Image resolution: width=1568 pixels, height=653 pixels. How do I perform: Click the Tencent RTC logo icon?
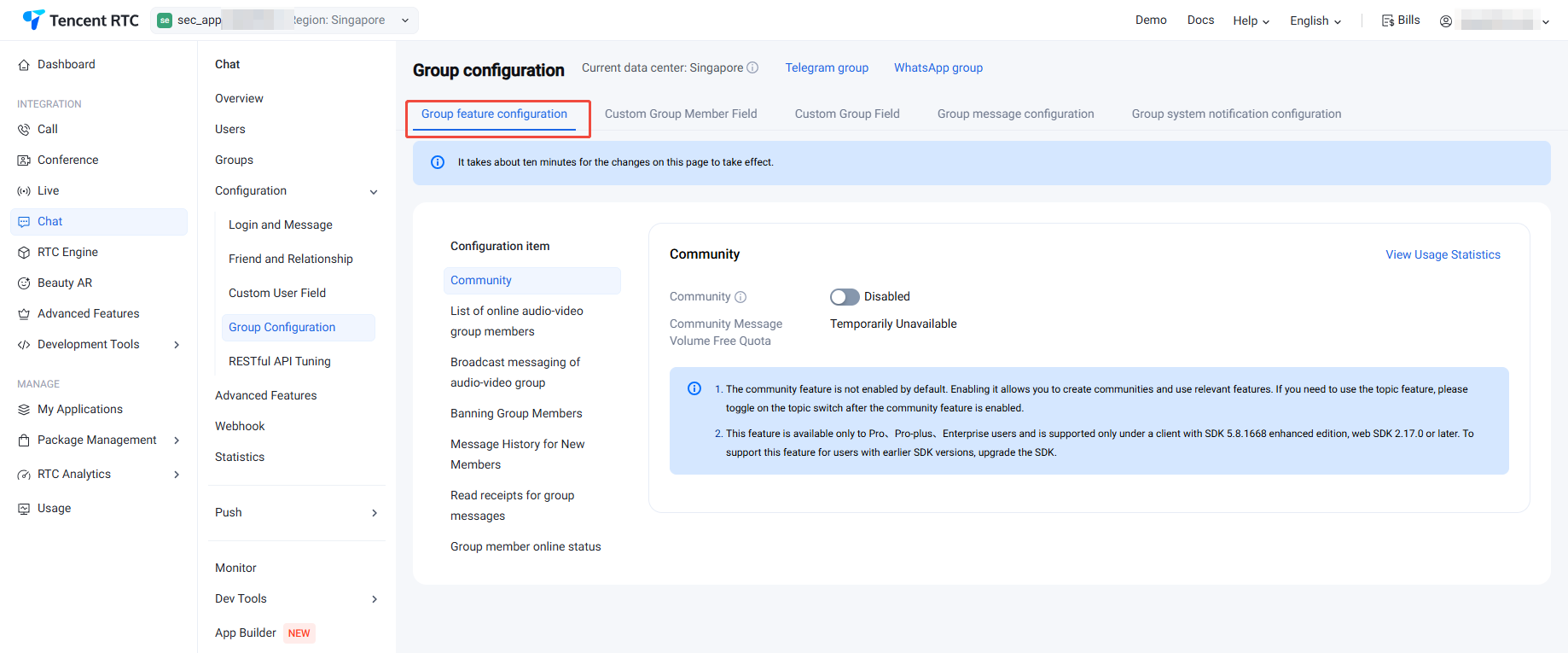pyautogui.click(x=33, y=20)
